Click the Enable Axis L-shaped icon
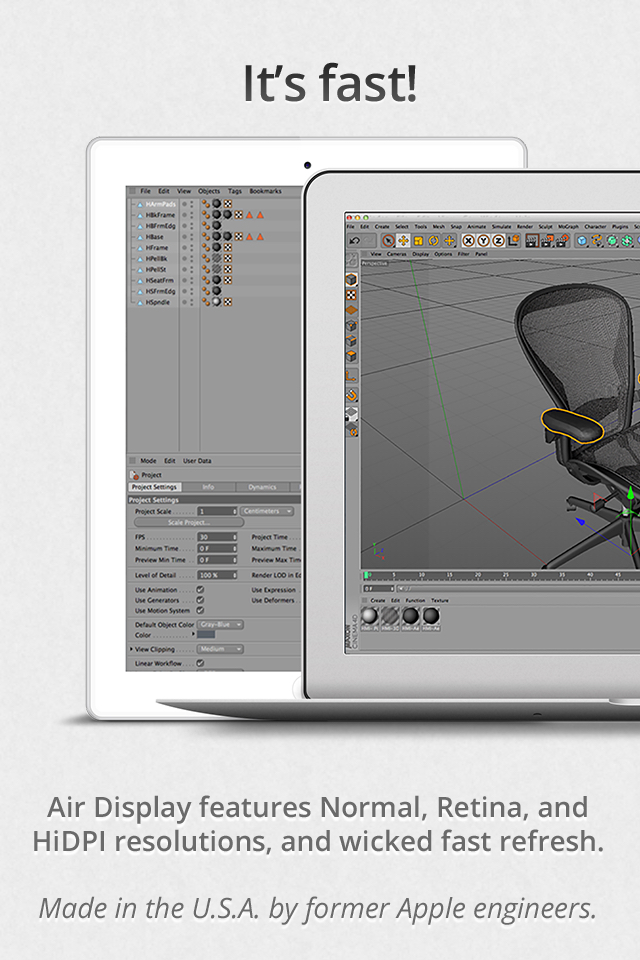Image resolution: width=640 pixels, height=960 pixels. (x=352, y=376)
